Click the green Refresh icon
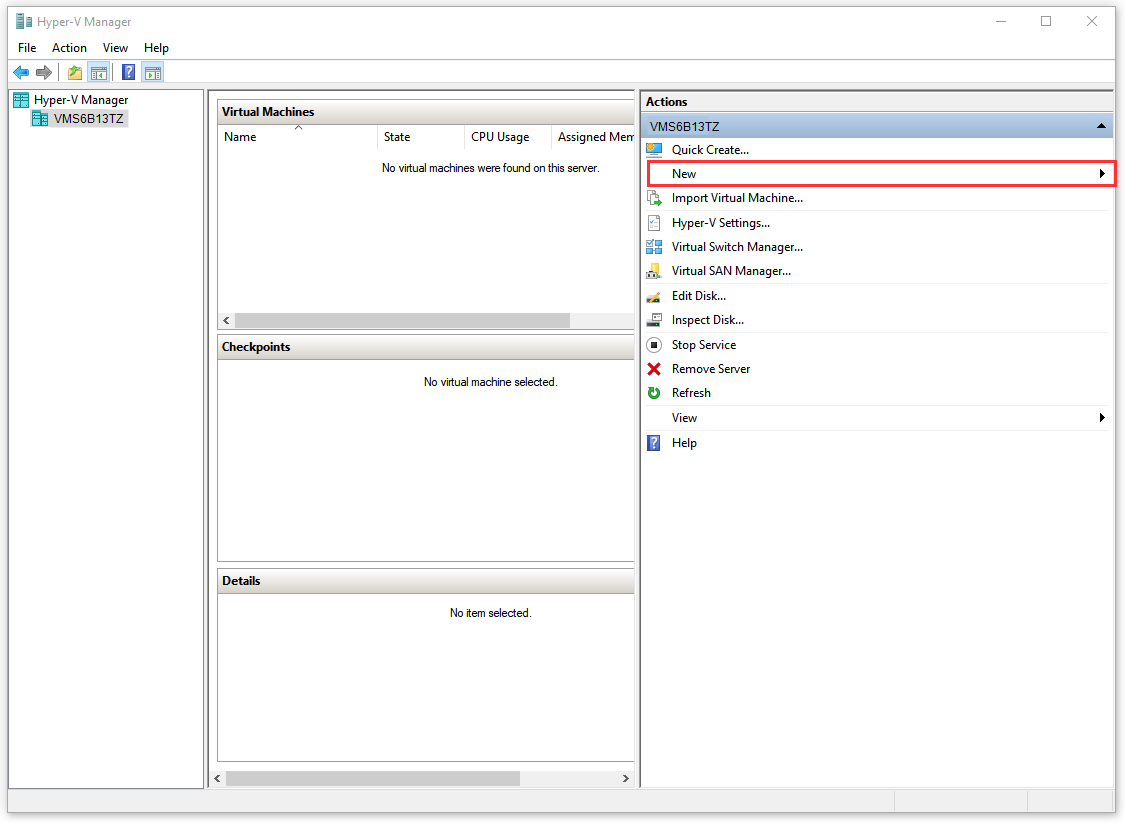 (x=654, y=392)
